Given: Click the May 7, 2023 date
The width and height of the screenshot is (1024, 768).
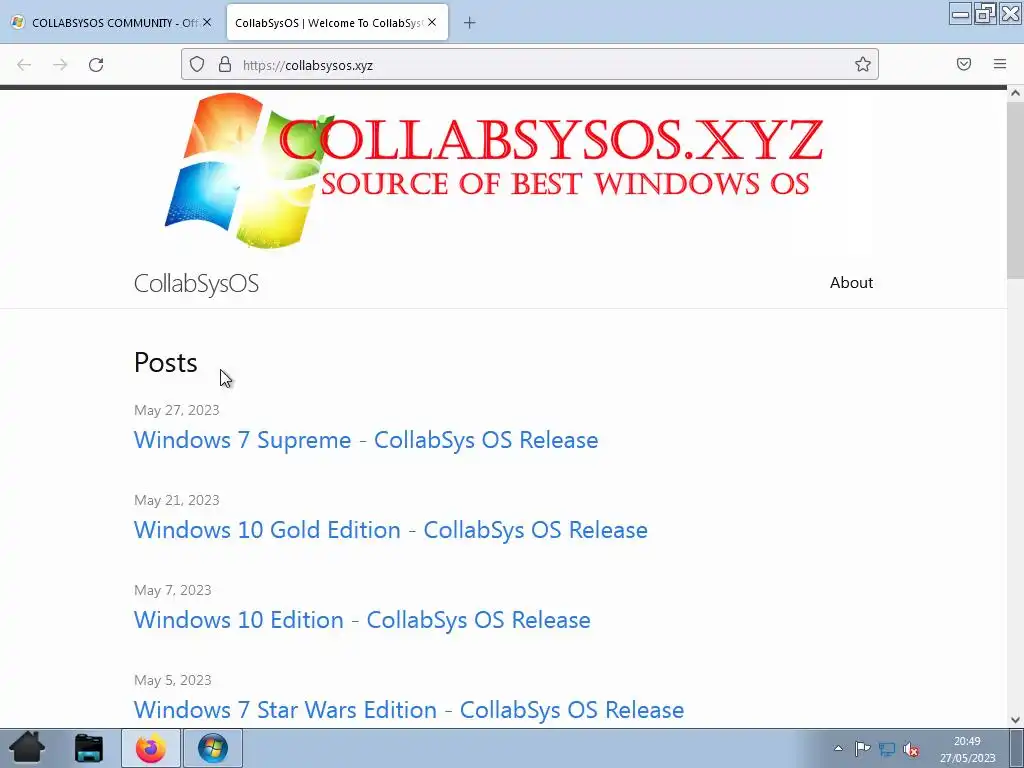Looking at the screenshot, I should point(172,590).
